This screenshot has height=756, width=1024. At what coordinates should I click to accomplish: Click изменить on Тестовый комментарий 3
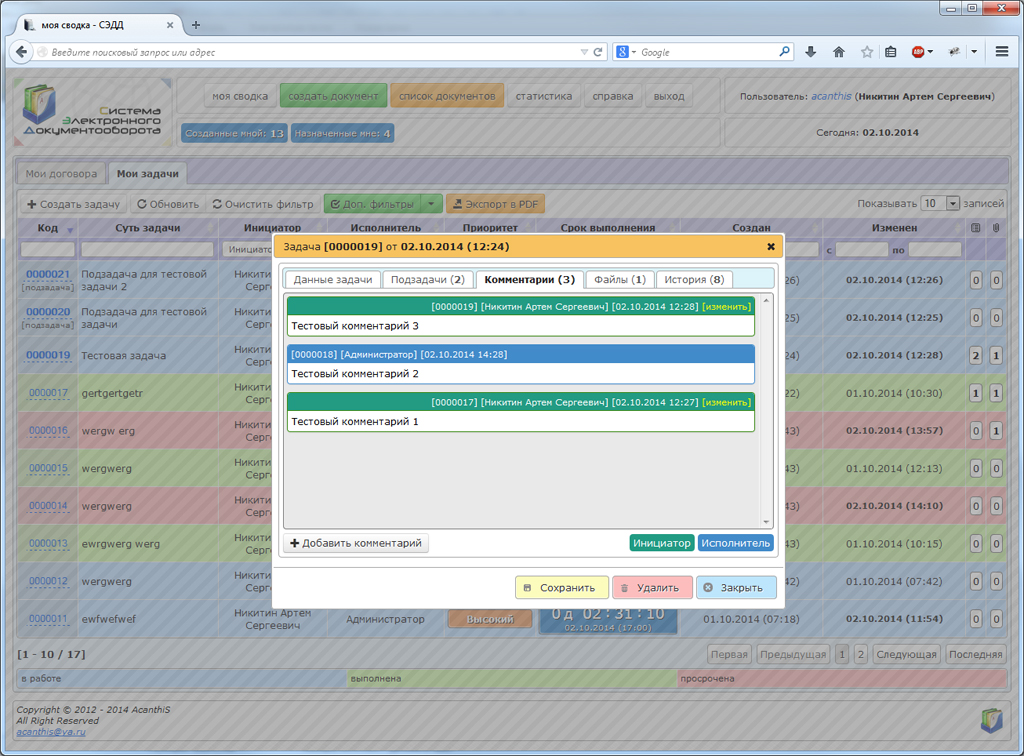[x=726, y=307]
